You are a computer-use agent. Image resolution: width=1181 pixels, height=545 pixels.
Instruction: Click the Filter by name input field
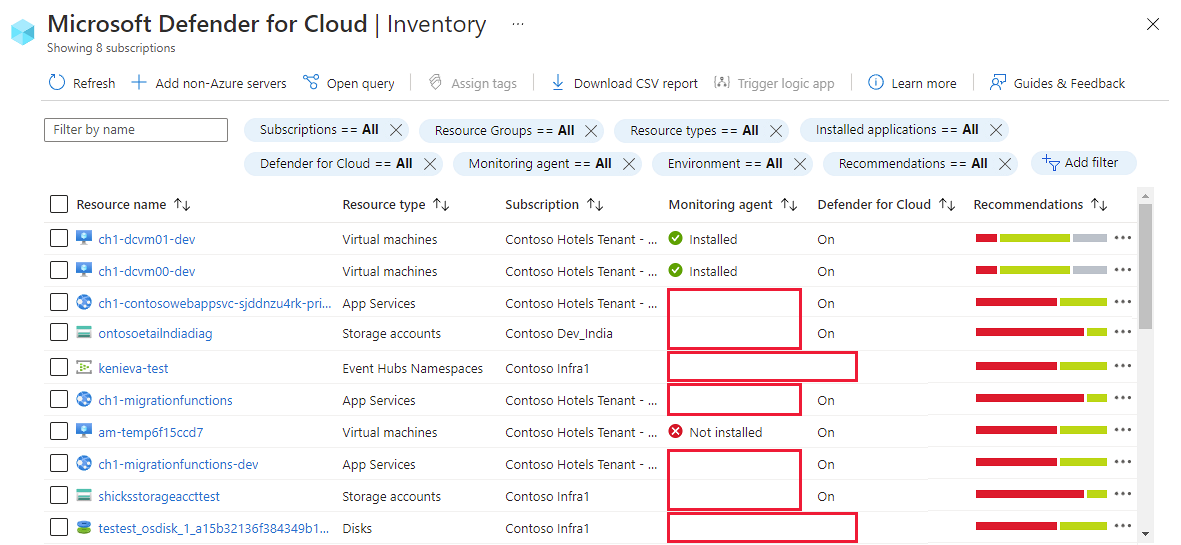(x=136, y=130)
